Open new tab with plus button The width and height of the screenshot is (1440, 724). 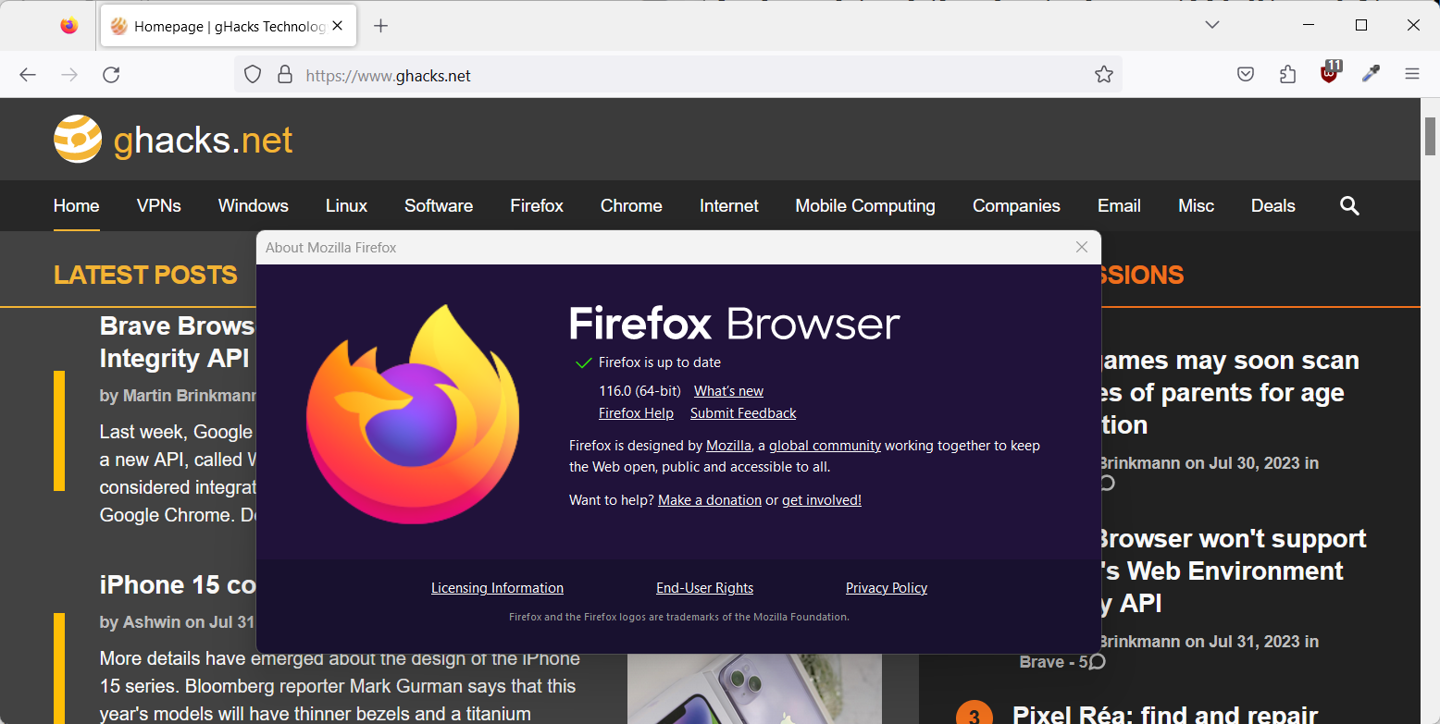(381, 26)
